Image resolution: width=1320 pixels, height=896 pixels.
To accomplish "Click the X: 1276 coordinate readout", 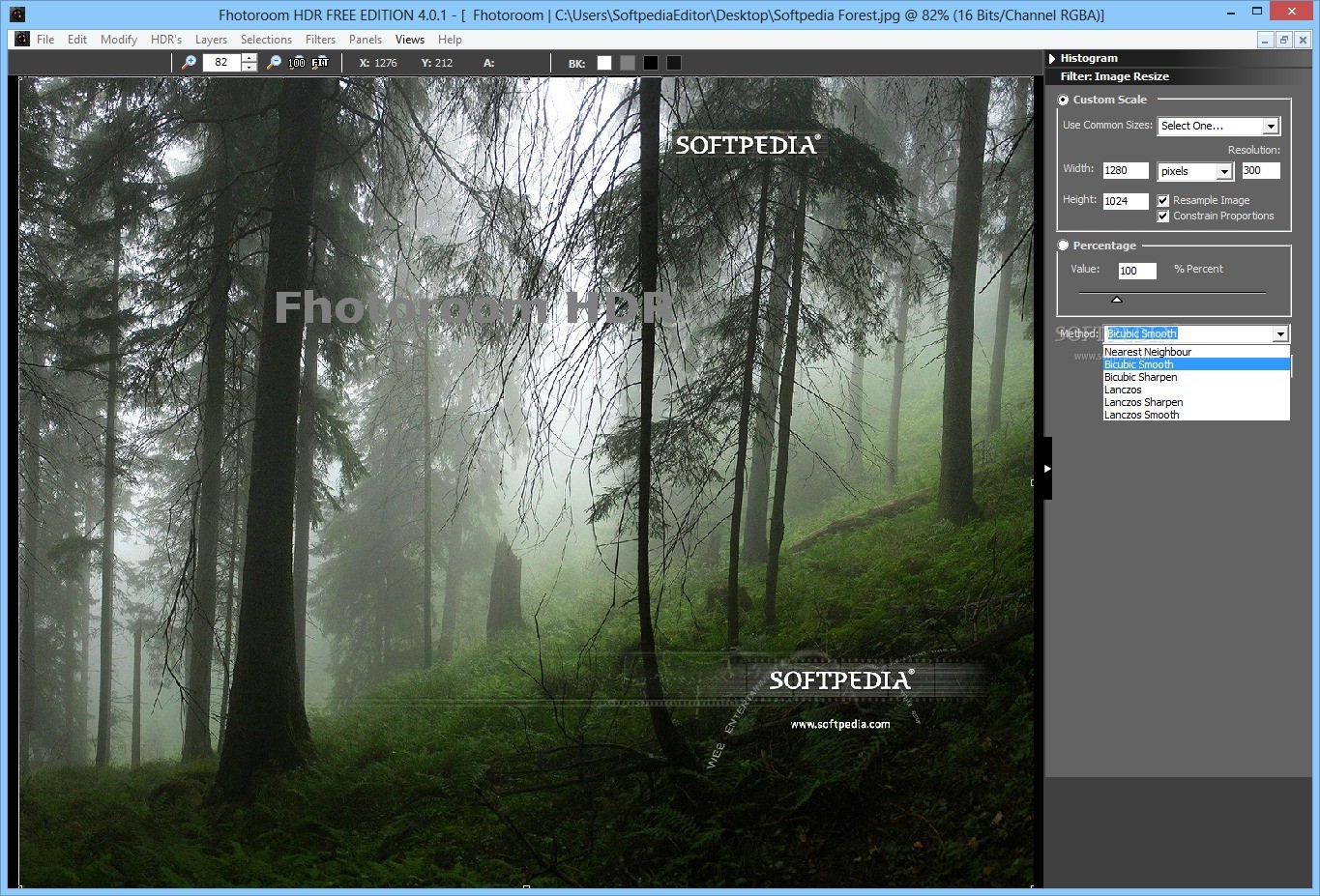I will pyautogui.click(x=378, y=63).
